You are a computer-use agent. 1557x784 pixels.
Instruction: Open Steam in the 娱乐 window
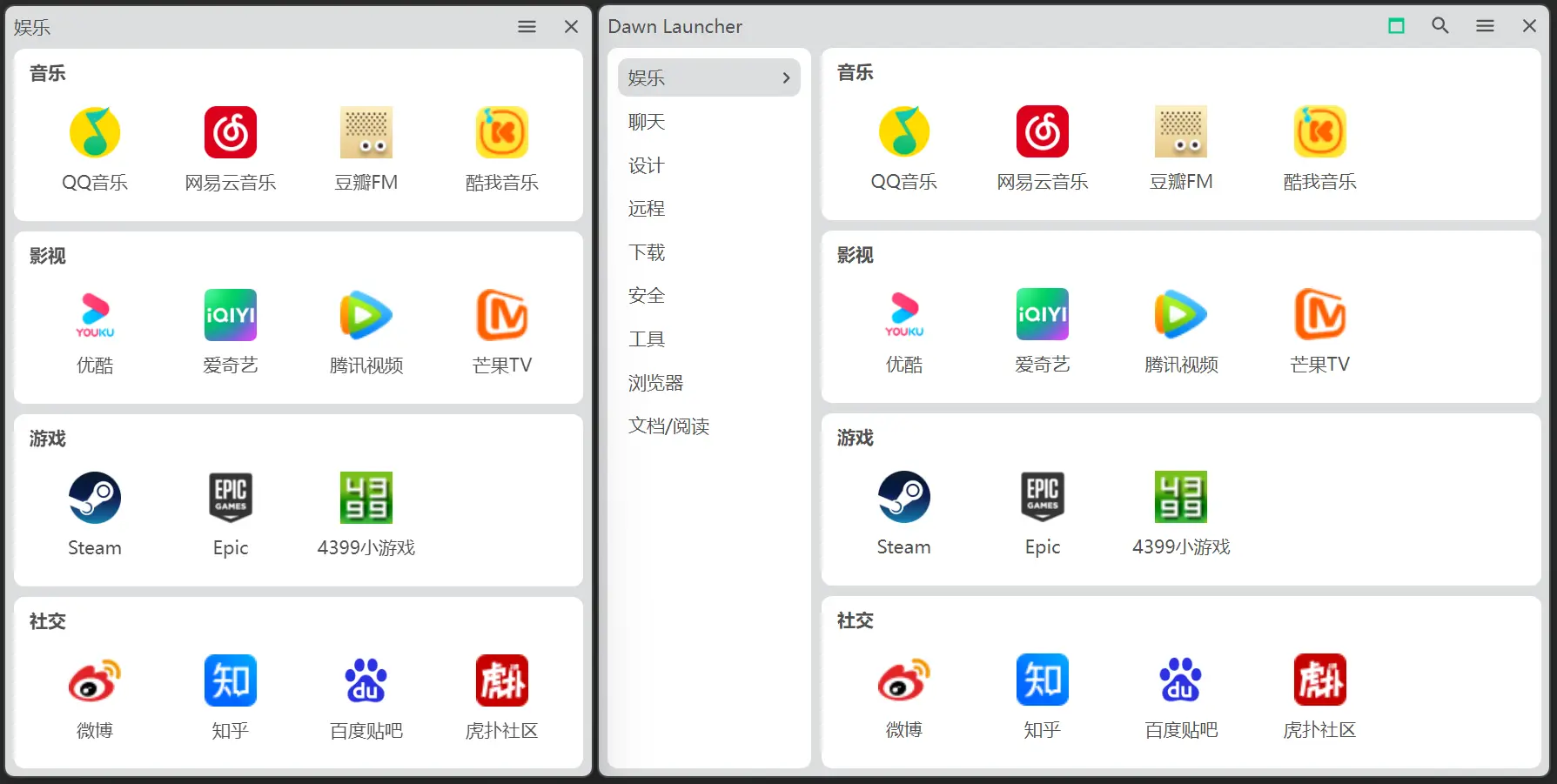coord(95,513)
